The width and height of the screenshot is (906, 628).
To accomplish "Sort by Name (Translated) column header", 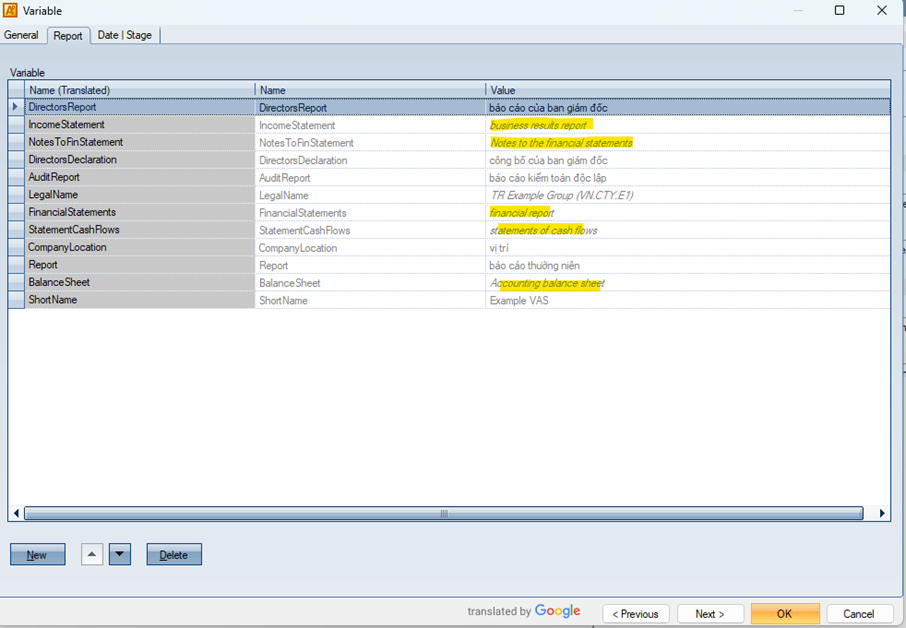I will pyautogui.click(x=139, y=90).
